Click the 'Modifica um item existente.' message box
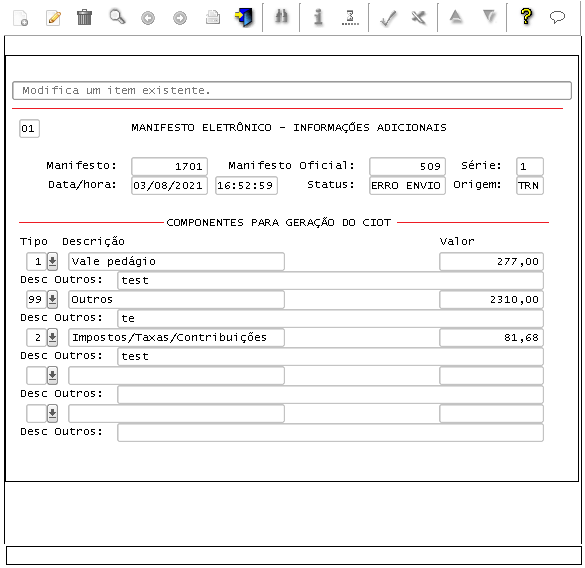Image resolution: width=585 pixels, height=568 pixels. click(292, 91)
